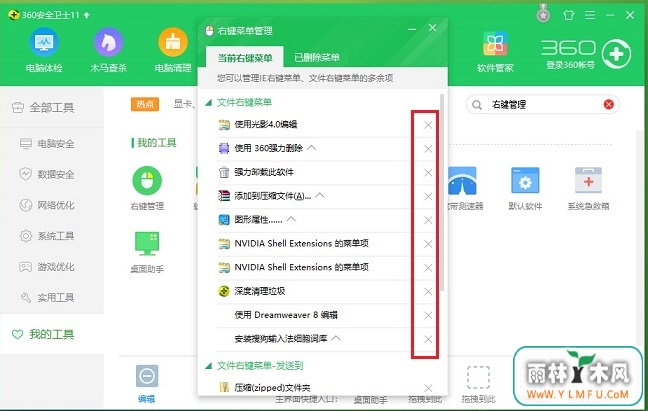
Task: Switch to the 已删除菜单 tab
Action: [317, 57]
